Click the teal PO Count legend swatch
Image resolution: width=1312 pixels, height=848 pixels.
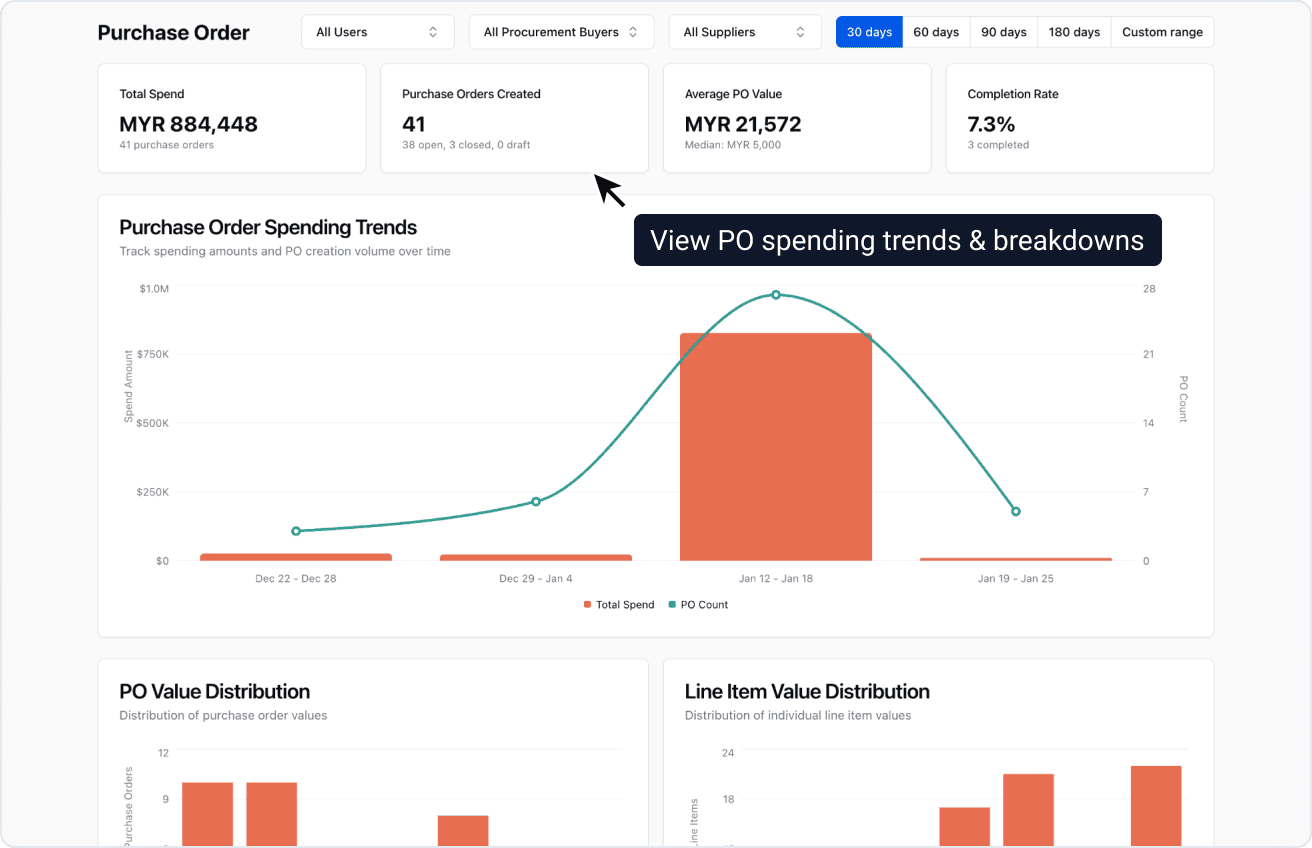point(673,604)
